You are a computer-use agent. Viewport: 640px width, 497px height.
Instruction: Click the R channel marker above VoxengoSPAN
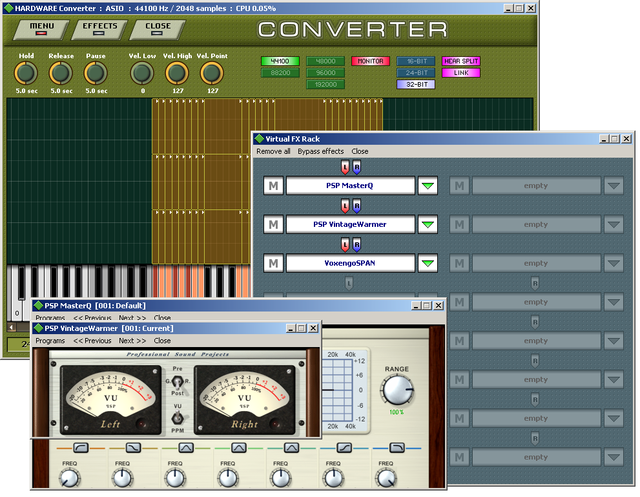click(x=357, y=245)
